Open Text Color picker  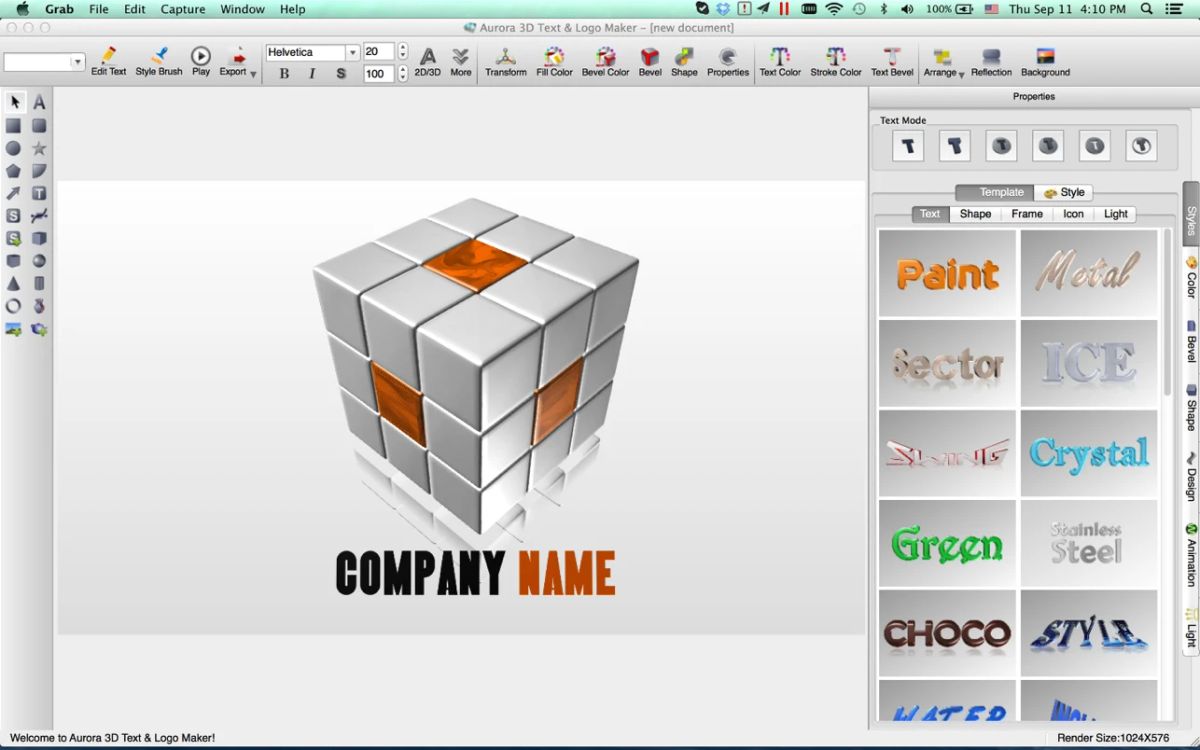coord(779,60)
